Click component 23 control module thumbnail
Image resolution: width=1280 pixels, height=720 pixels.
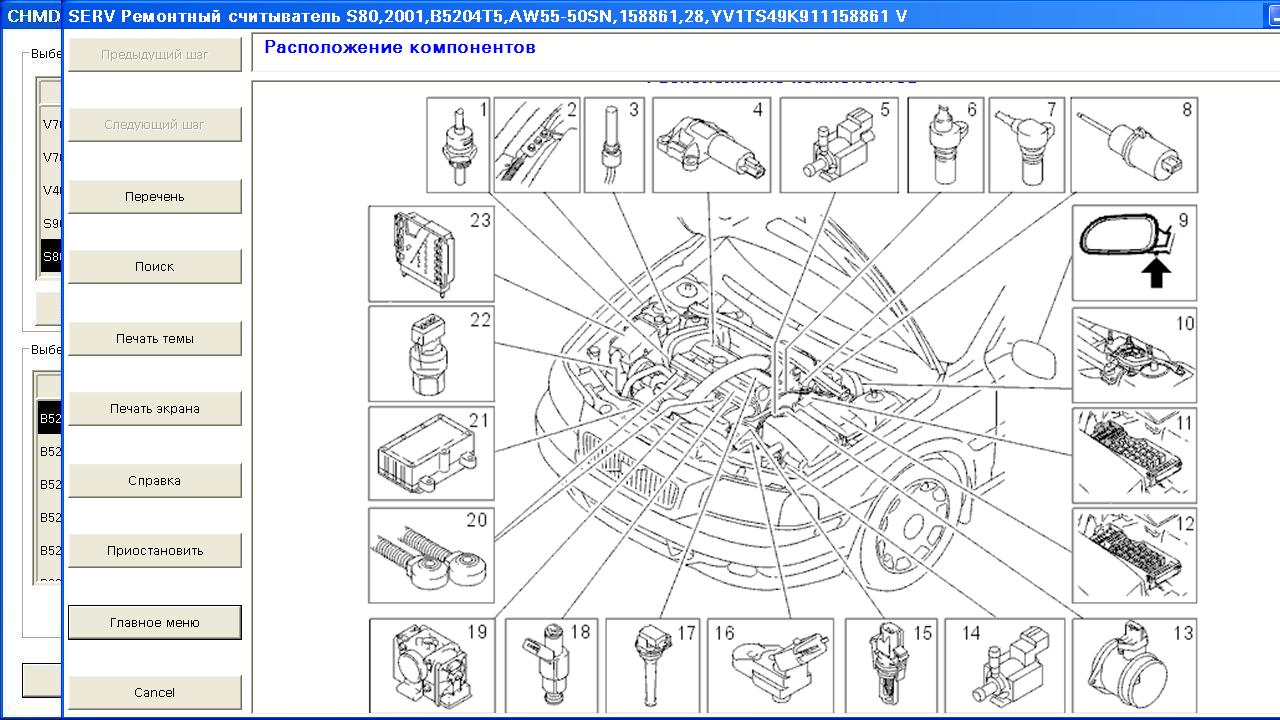pyautogui.click(x=431, y=253)
